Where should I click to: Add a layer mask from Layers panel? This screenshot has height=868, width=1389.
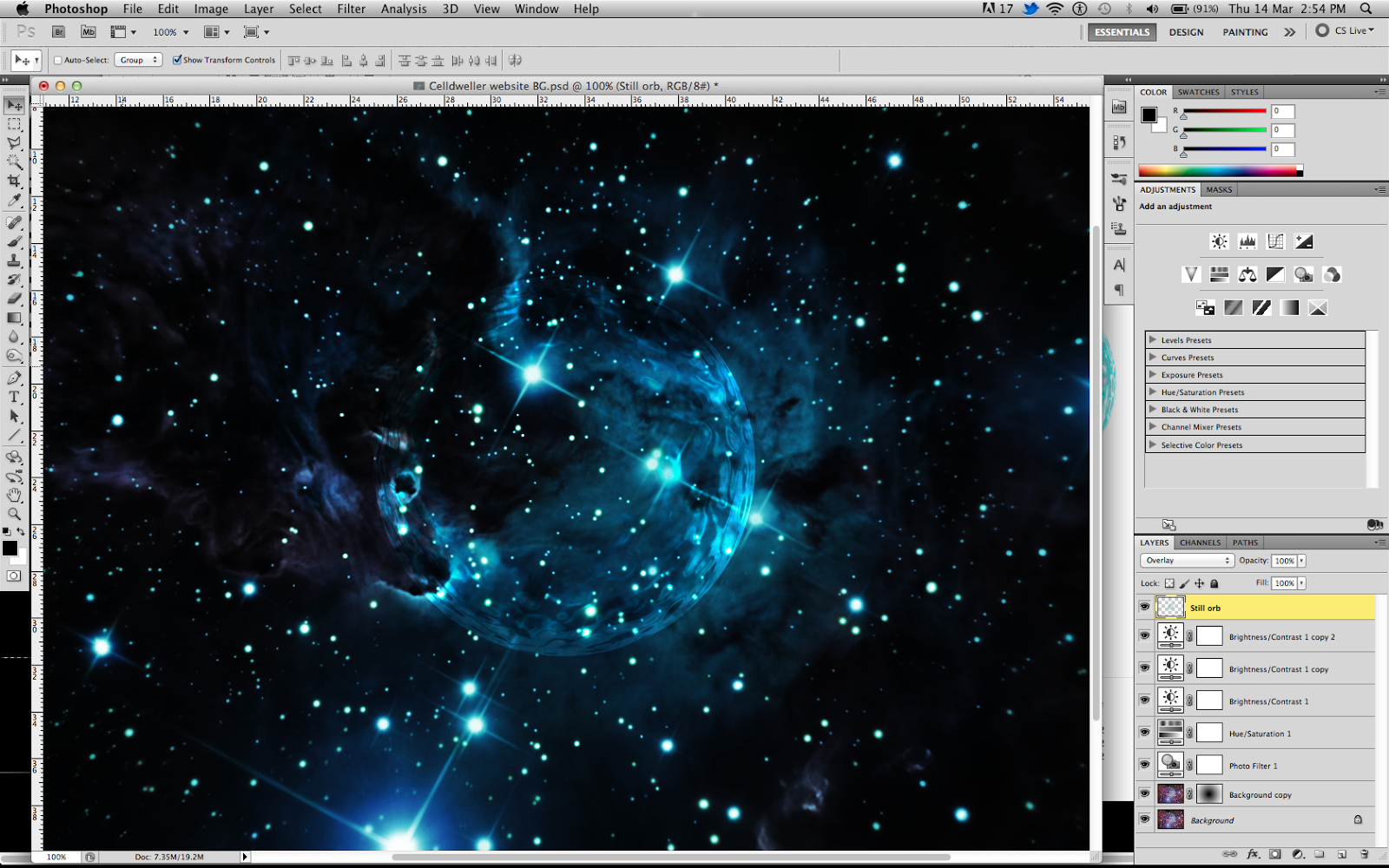1275,854
